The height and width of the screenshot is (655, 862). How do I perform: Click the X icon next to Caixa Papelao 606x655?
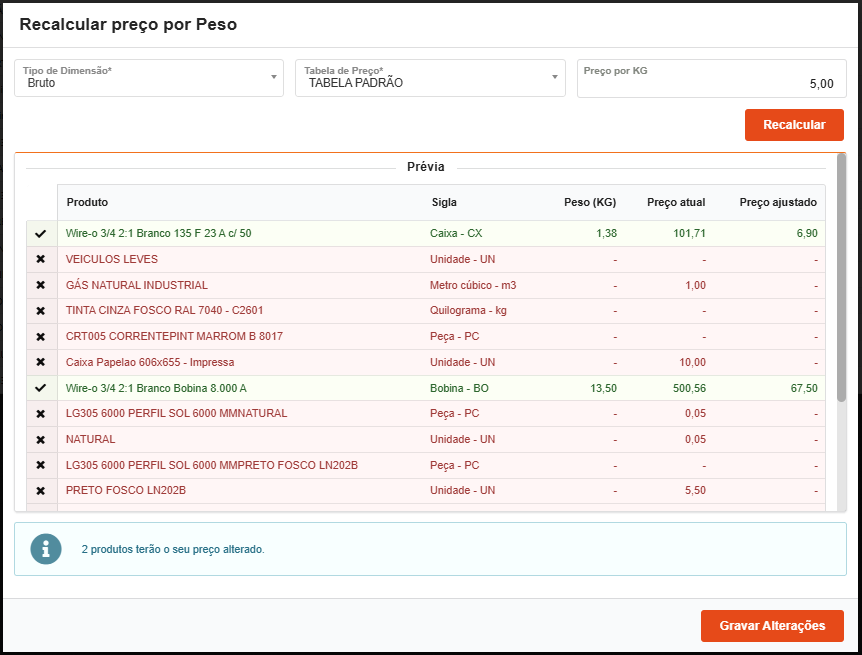coord(41,362)
